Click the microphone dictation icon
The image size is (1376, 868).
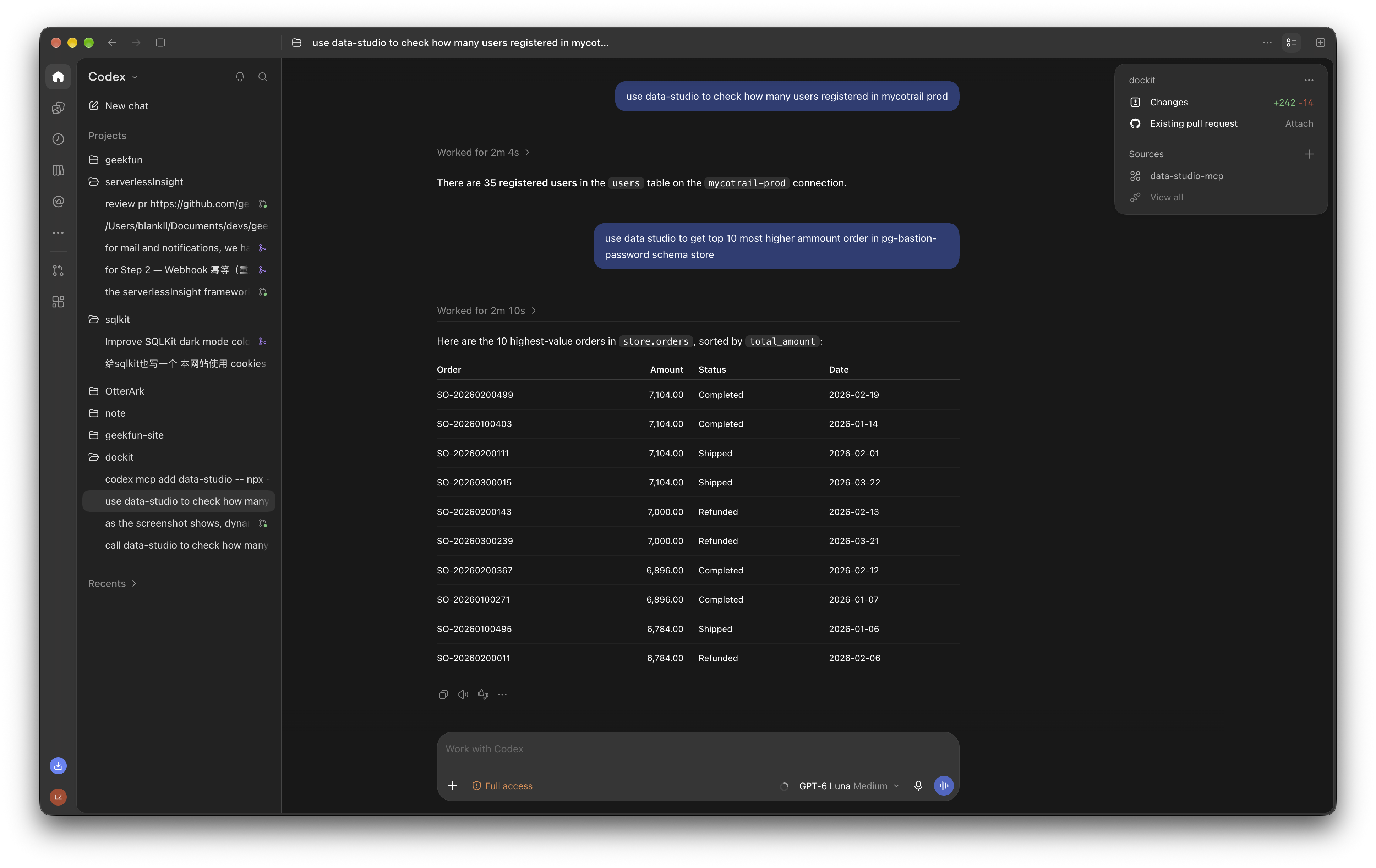tap(918, 786)
